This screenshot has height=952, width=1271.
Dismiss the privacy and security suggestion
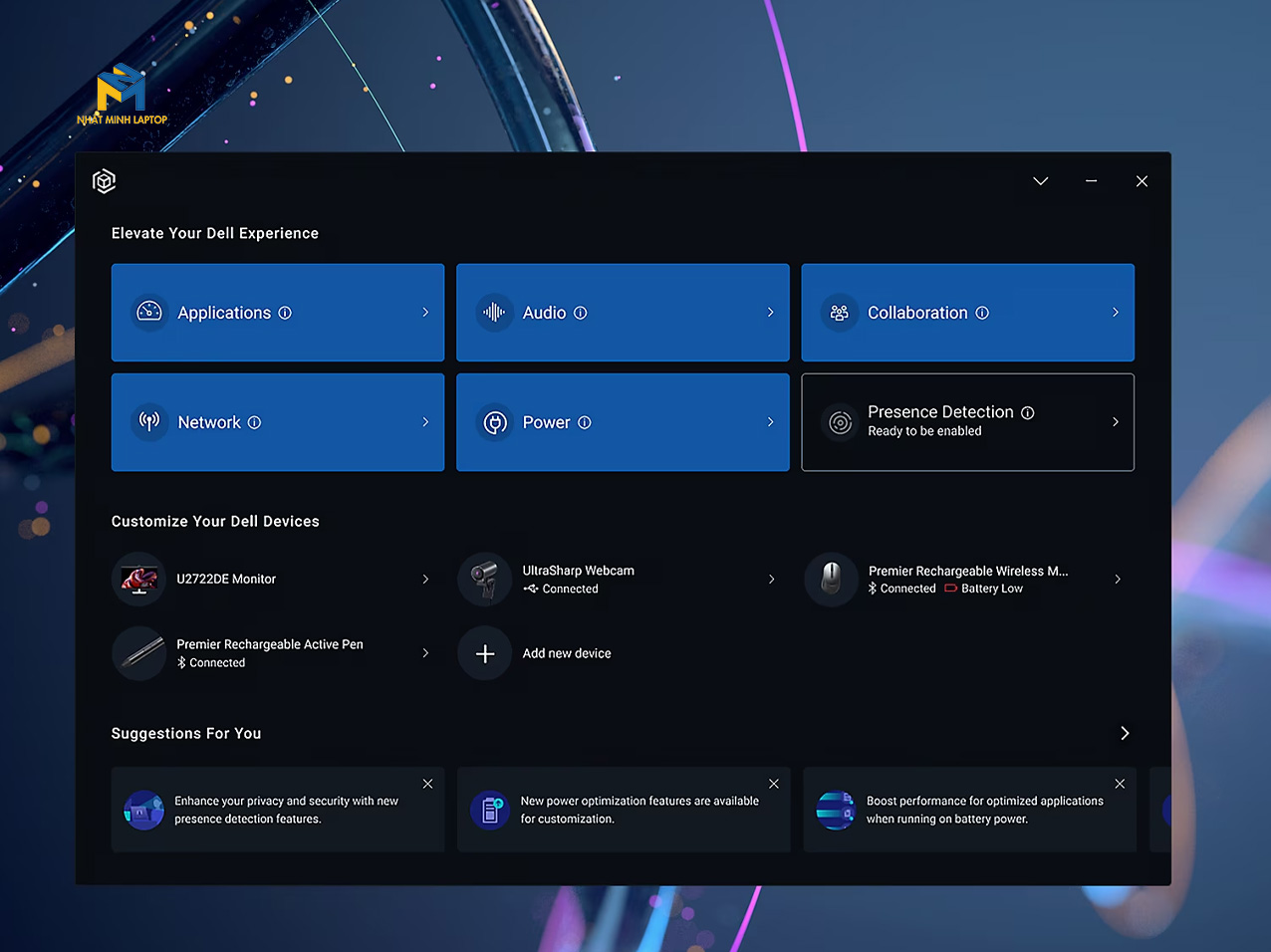coord(427,784)
